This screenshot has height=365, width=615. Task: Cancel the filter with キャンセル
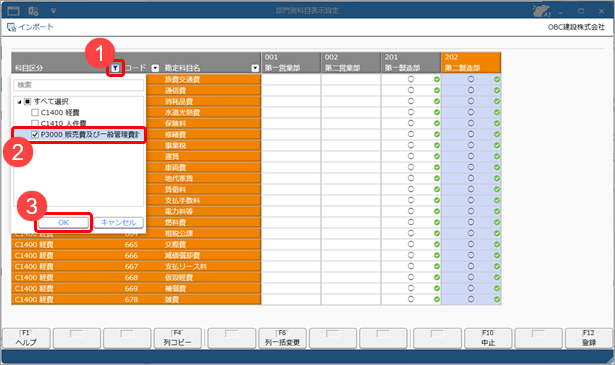(x=118, y=222)
